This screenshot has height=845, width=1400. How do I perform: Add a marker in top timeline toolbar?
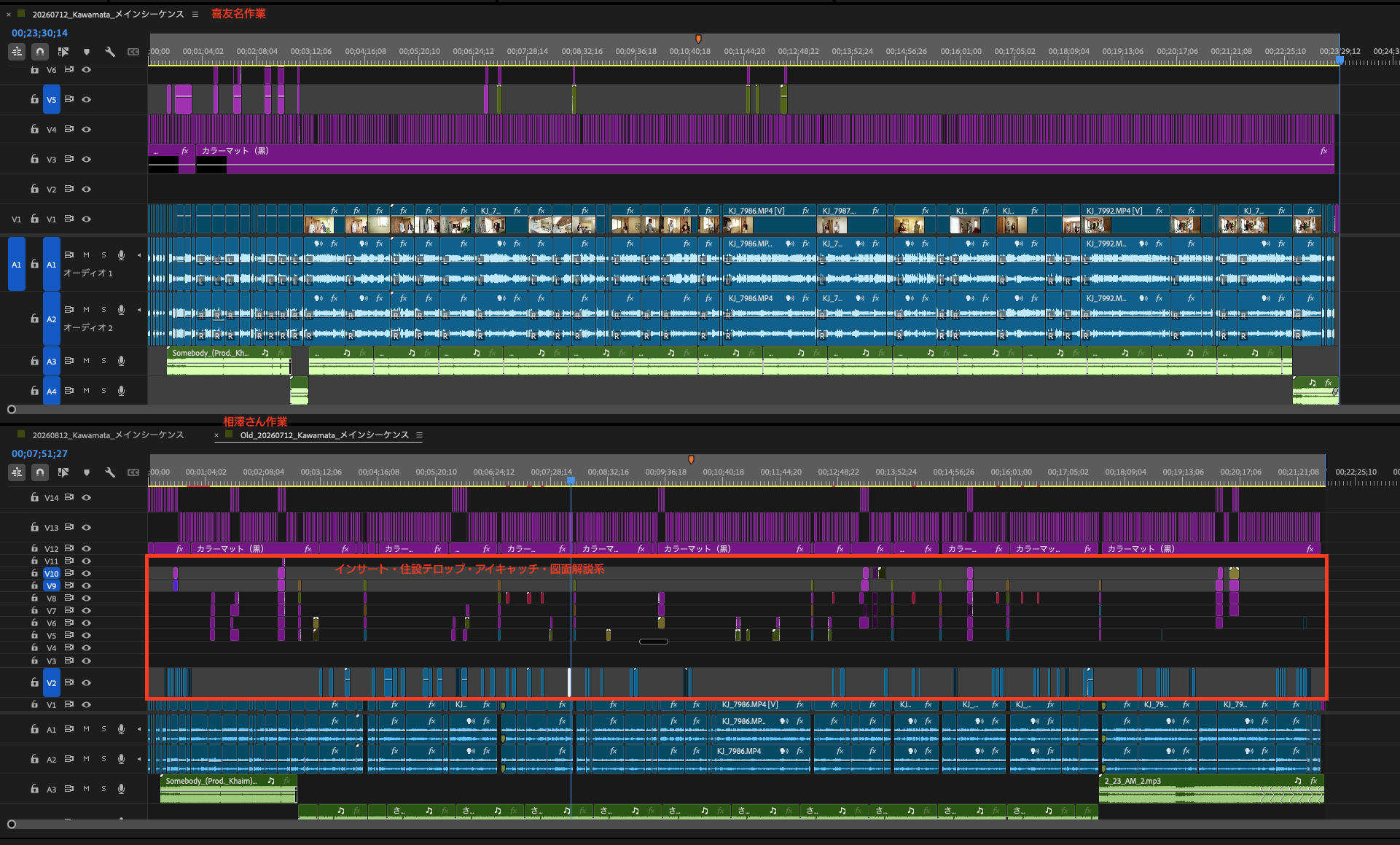pos(87,52)
